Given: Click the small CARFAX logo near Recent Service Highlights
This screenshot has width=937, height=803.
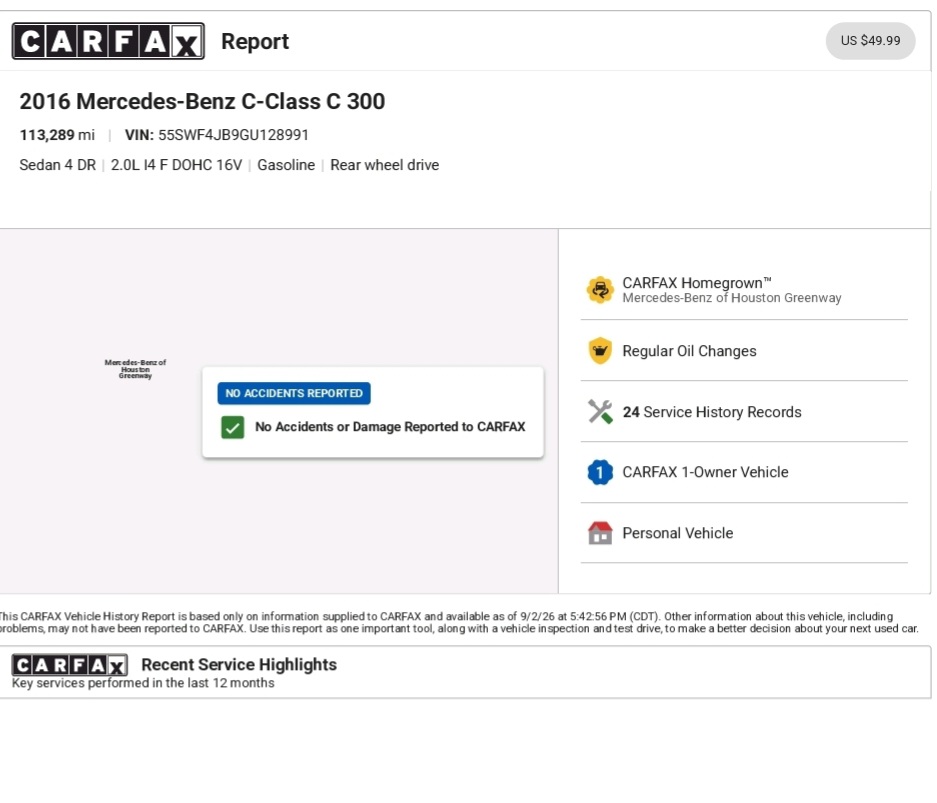Looking at the screenshot, I should [69, 665].
